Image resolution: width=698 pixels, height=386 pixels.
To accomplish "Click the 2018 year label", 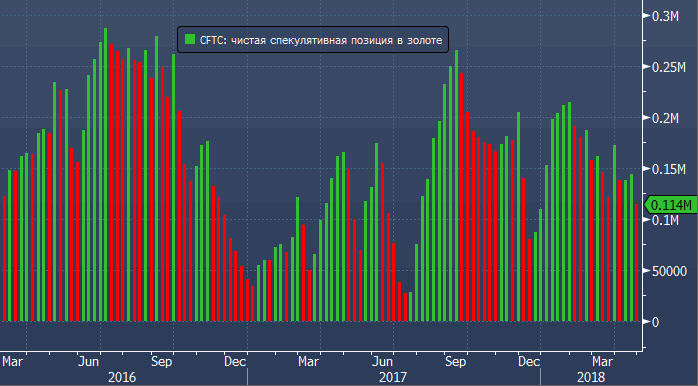I will point(591,378).
